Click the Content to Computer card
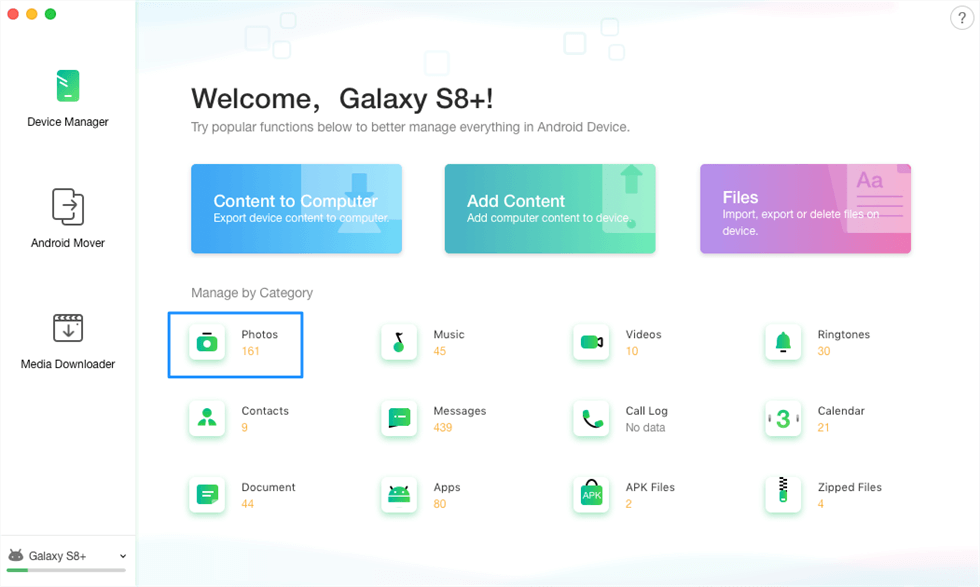Viewport: 980px width, 587px height. 296,209
